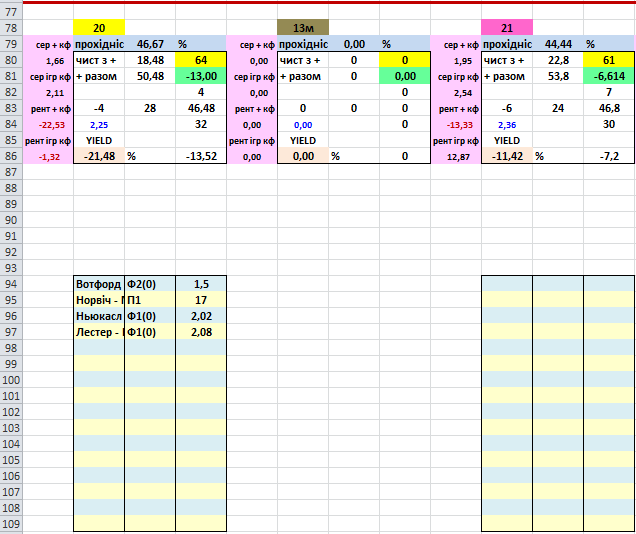
Task: Select the yellow cell showing 61
Action: [x=609, y=60]
